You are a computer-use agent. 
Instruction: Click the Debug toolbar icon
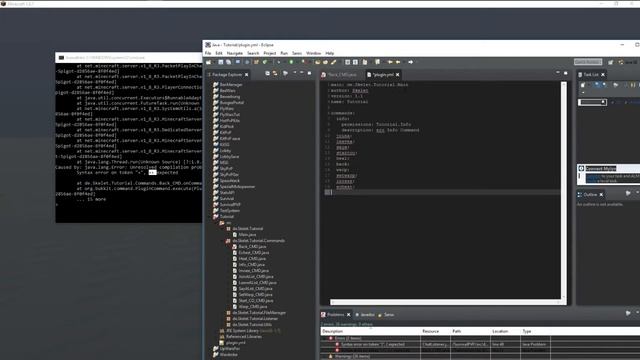click(279, 62)
